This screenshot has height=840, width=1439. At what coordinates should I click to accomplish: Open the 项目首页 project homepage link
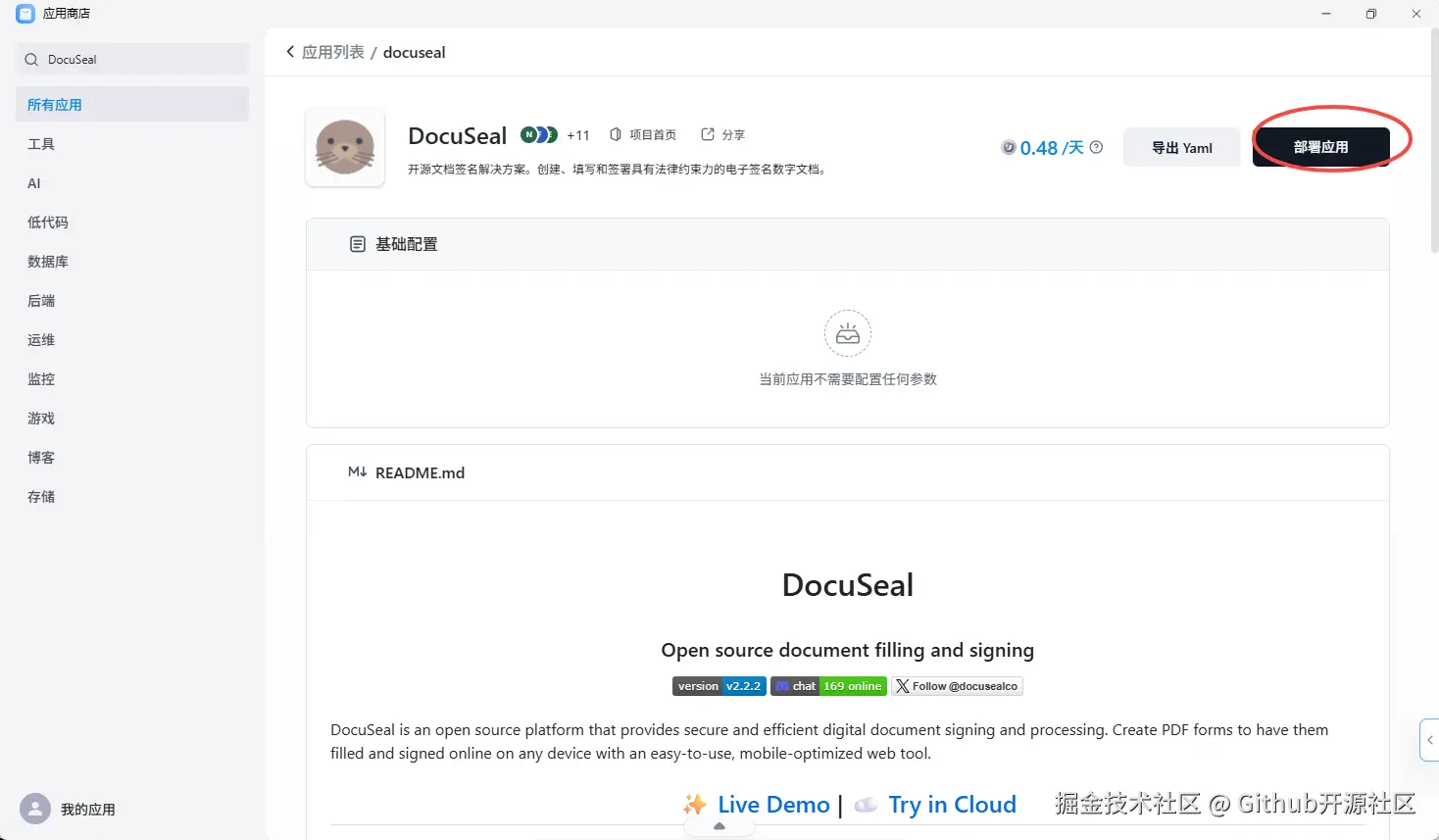pos(643,135)
